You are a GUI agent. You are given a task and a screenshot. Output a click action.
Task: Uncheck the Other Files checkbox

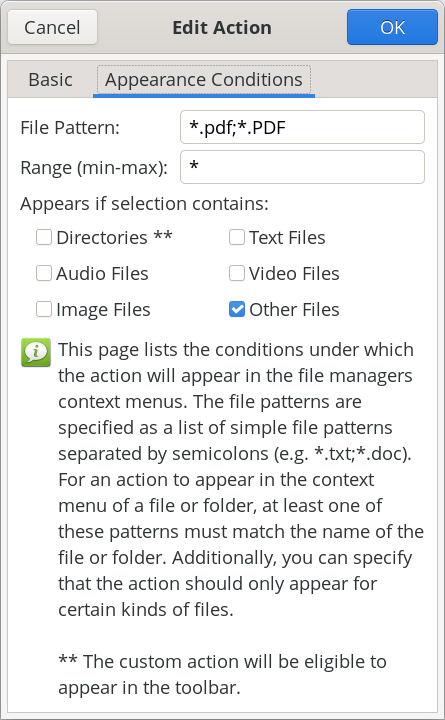coord(237,309)
